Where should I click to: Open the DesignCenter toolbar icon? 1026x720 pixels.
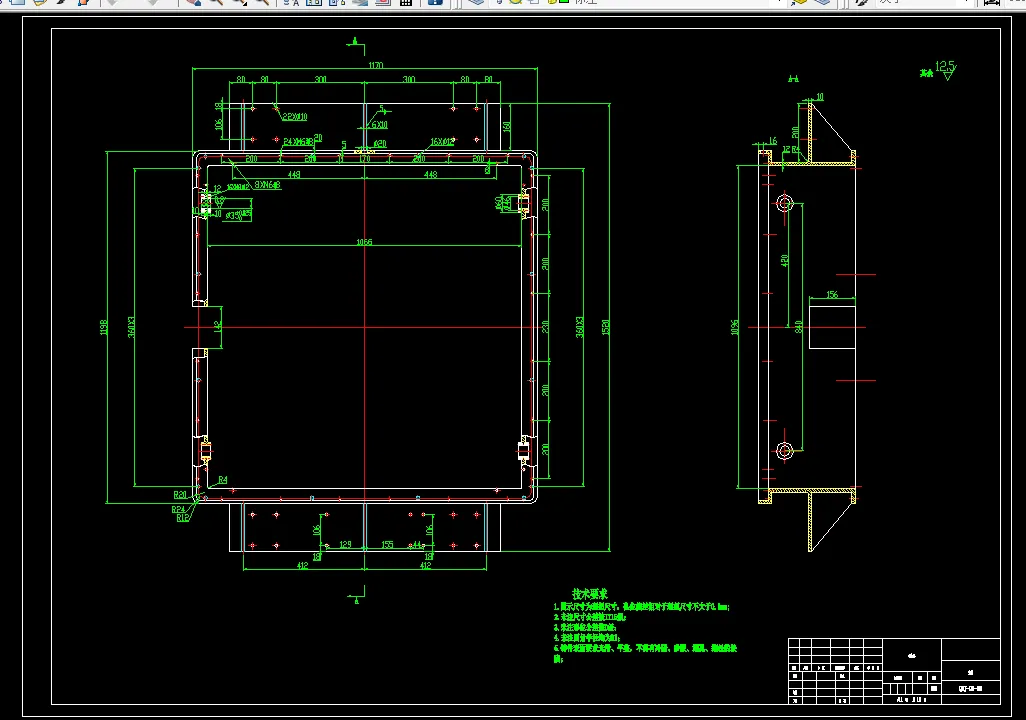314,3
